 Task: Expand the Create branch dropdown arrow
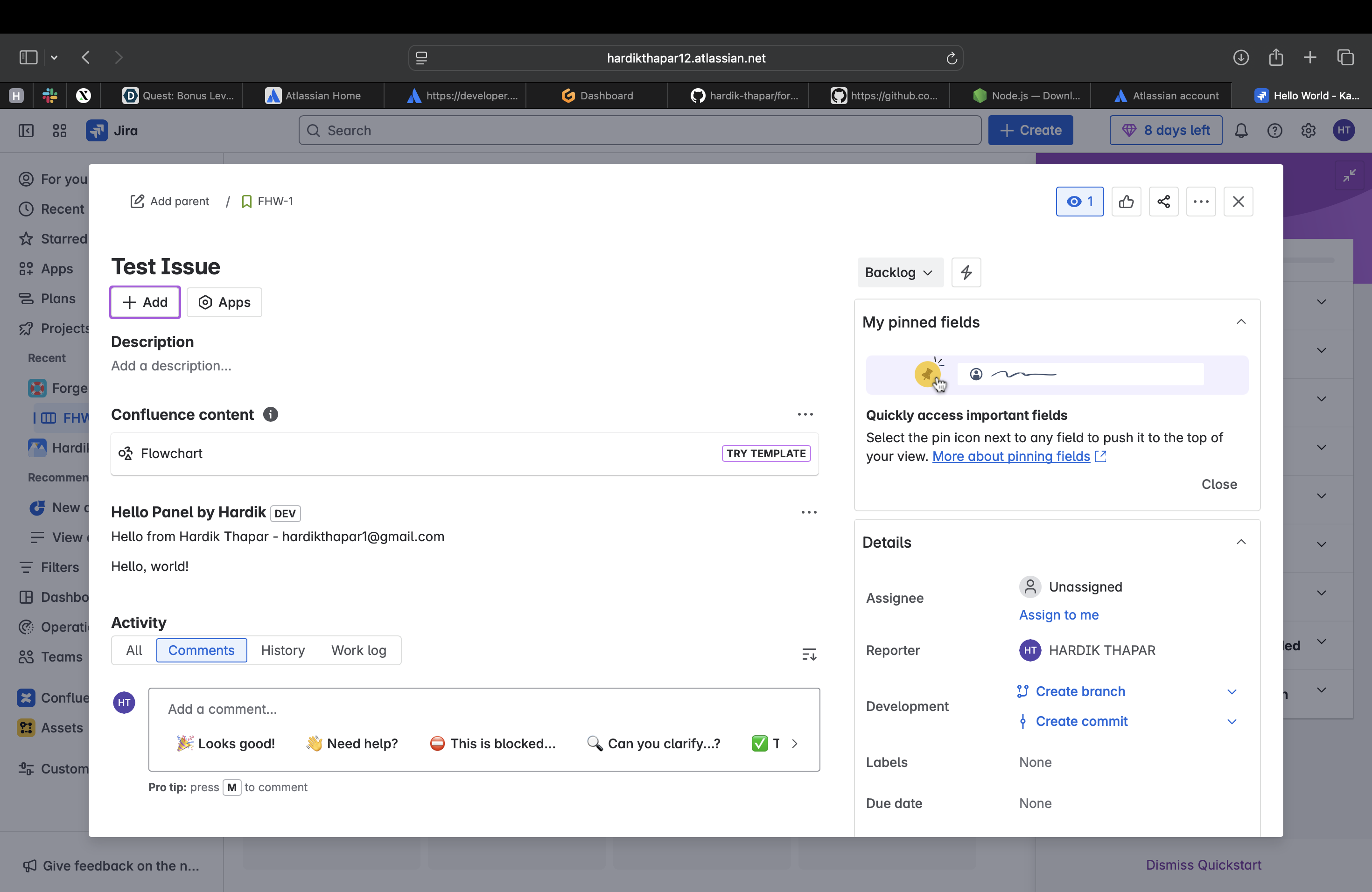1232,691
